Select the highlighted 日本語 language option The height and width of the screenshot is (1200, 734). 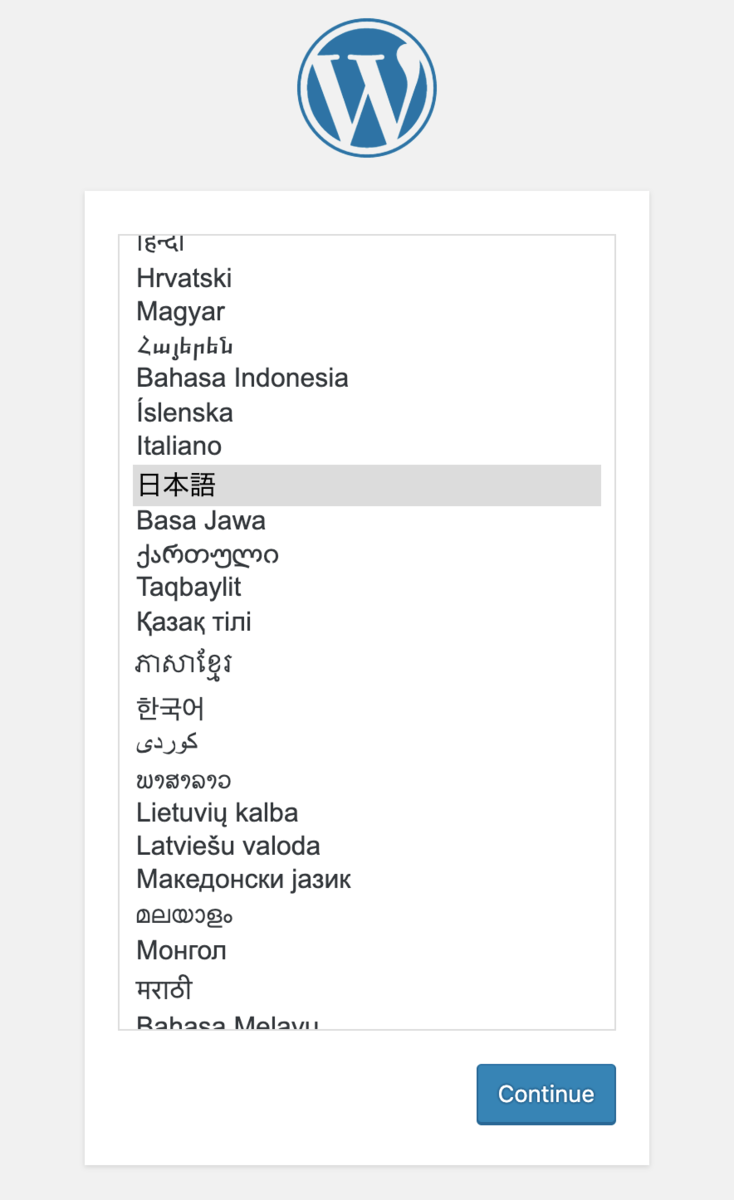[x=367, y=485]
